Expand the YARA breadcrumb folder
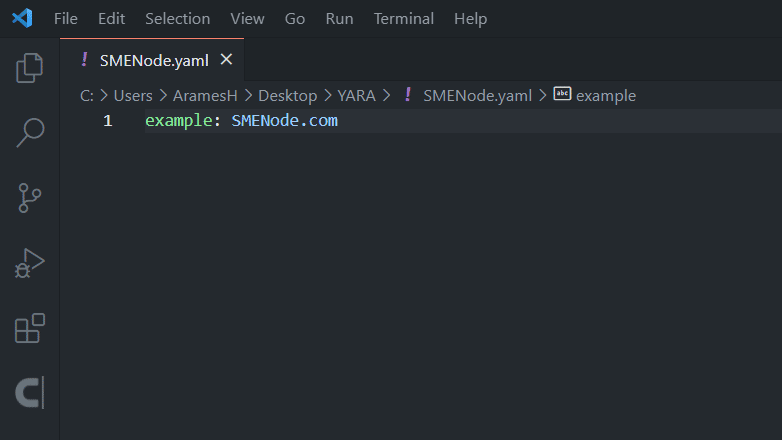This screenshot has height=440, width=782. coord(356,96)
